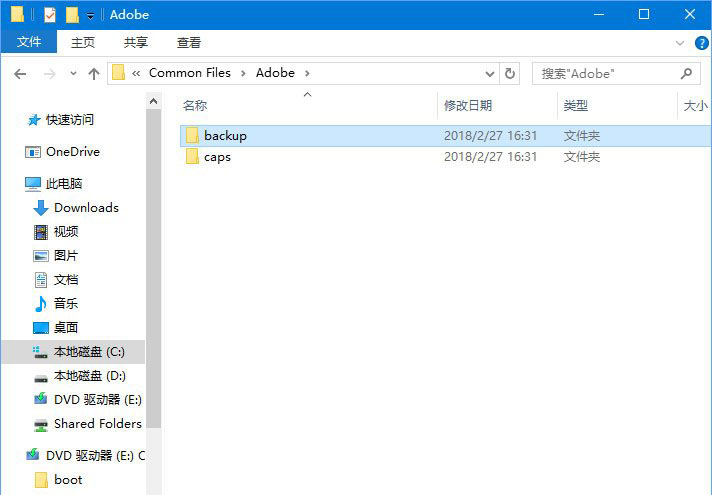712x495 pixels.
Task: Open DVD 驱动器 (E:) under 此电脑
Action: tap(98, 400)
